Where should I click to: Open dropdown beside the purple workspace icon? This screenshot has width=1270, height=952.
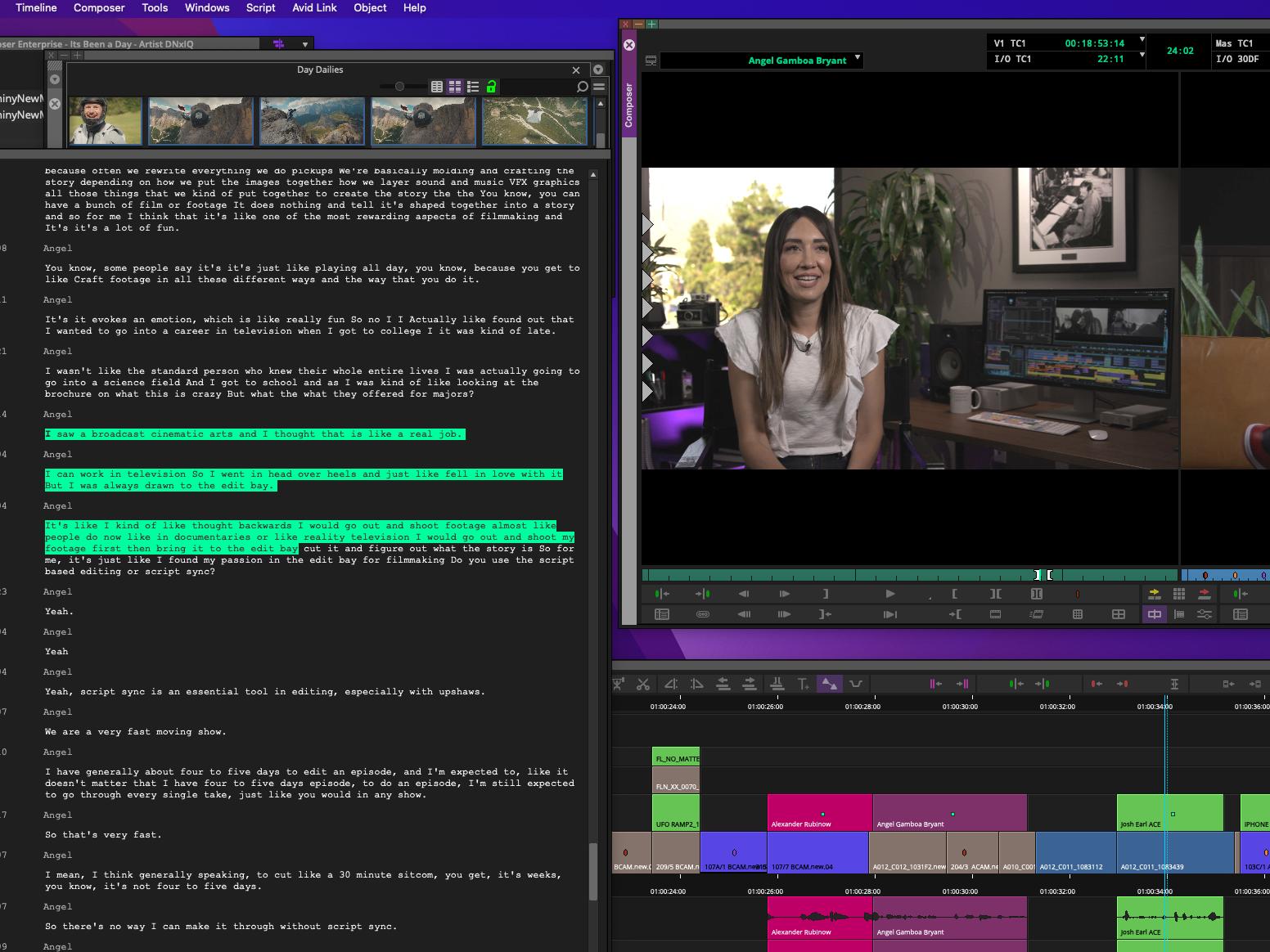(305, 44)
